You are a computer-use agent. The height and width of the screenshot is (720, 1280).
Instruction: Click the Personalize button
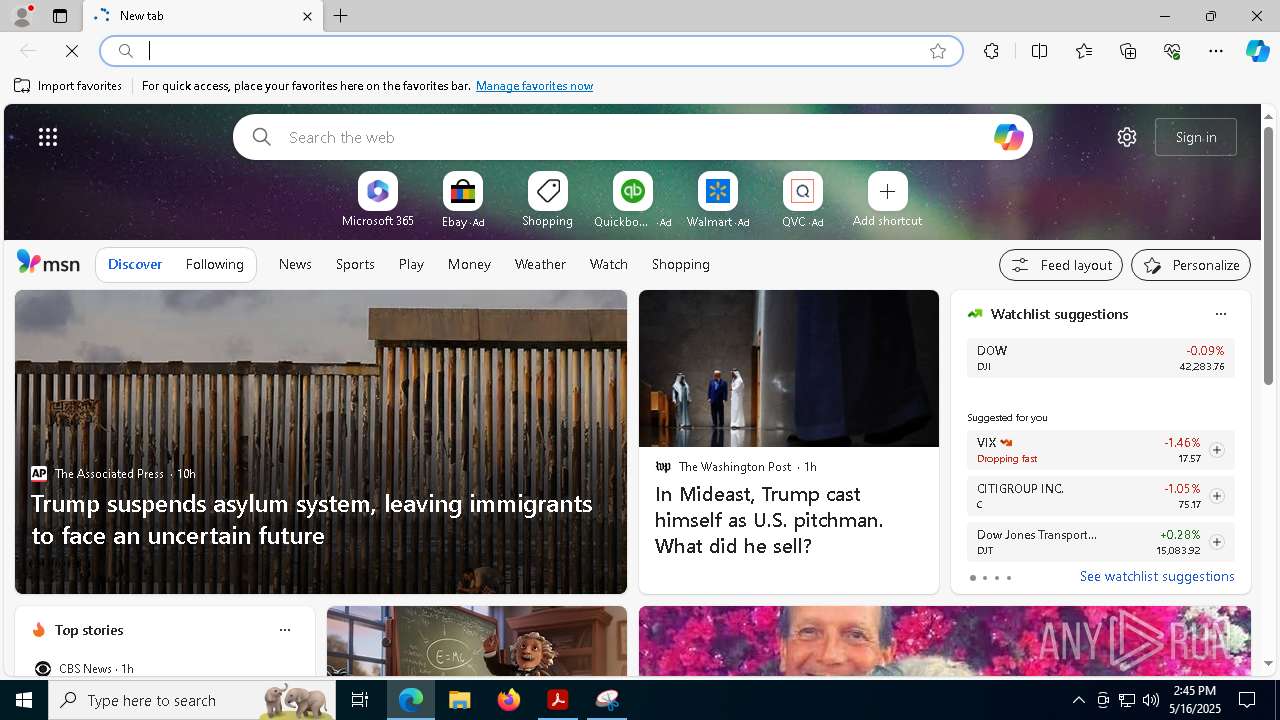(x=1191, y=265)
